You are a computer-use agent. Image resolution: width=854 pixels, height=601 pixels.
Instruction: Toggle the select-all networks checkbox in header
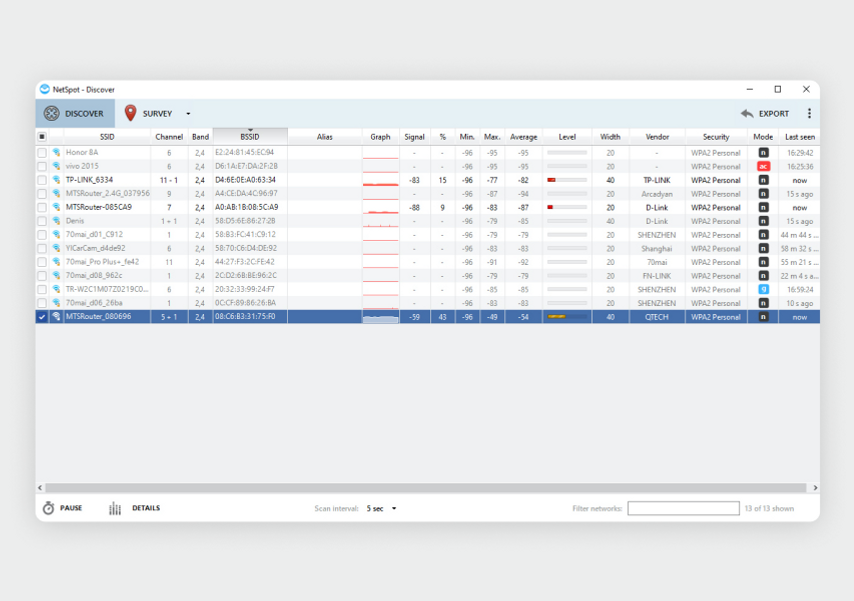(42, 137)
